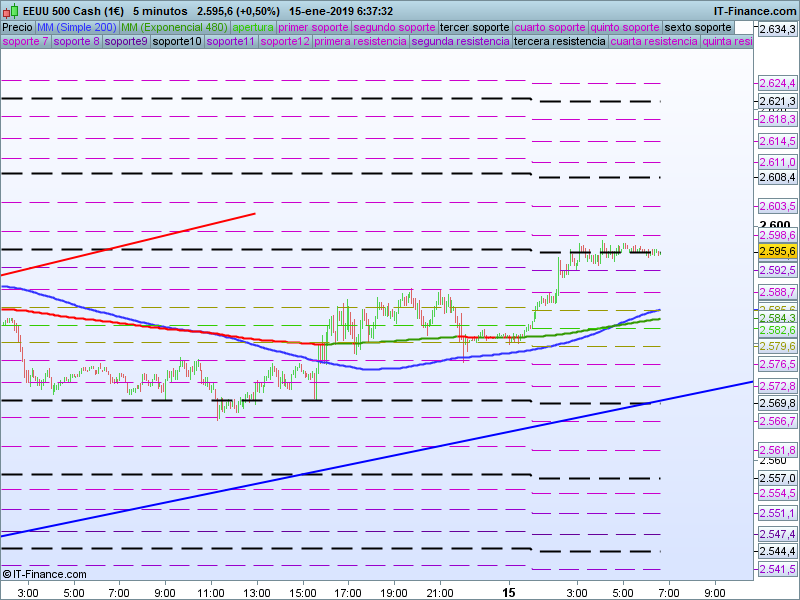The width and height of the screenshot is (800, 600).
Task: Click the apertura indicator label
Action: [x=253, y=27]
